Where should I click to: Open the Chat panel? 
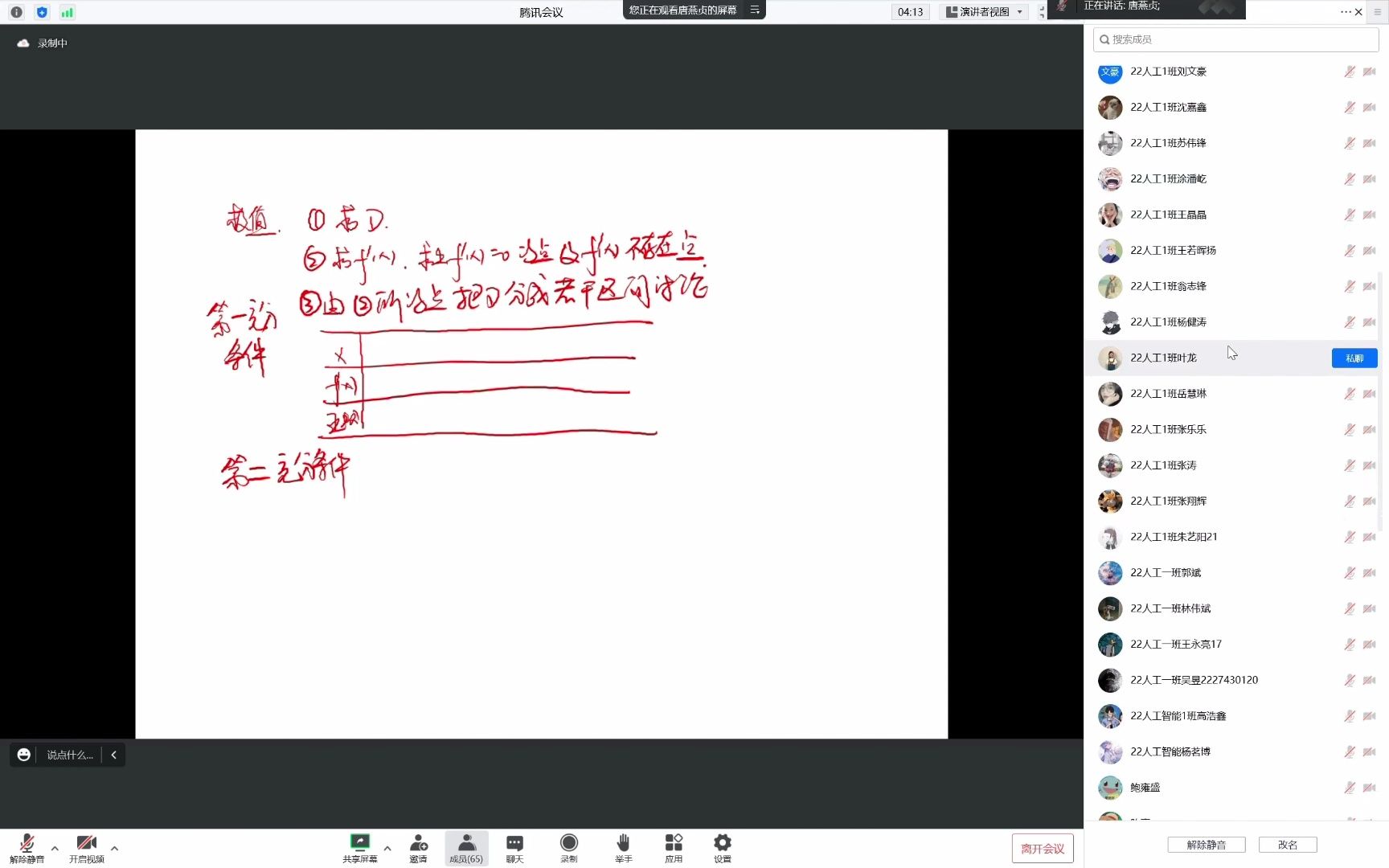click(x=514, y=848)
